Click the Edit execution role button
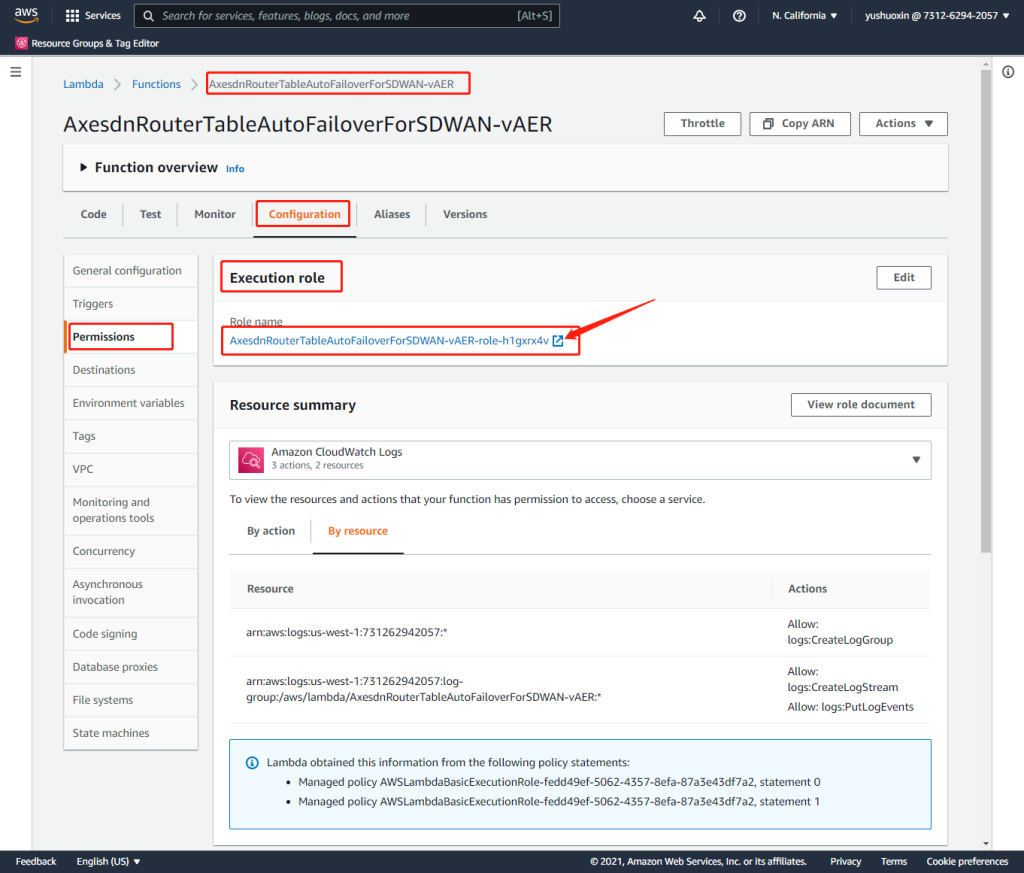This screenshot has height=873, width=1024. pyautogui.click(x=903, y=278)
